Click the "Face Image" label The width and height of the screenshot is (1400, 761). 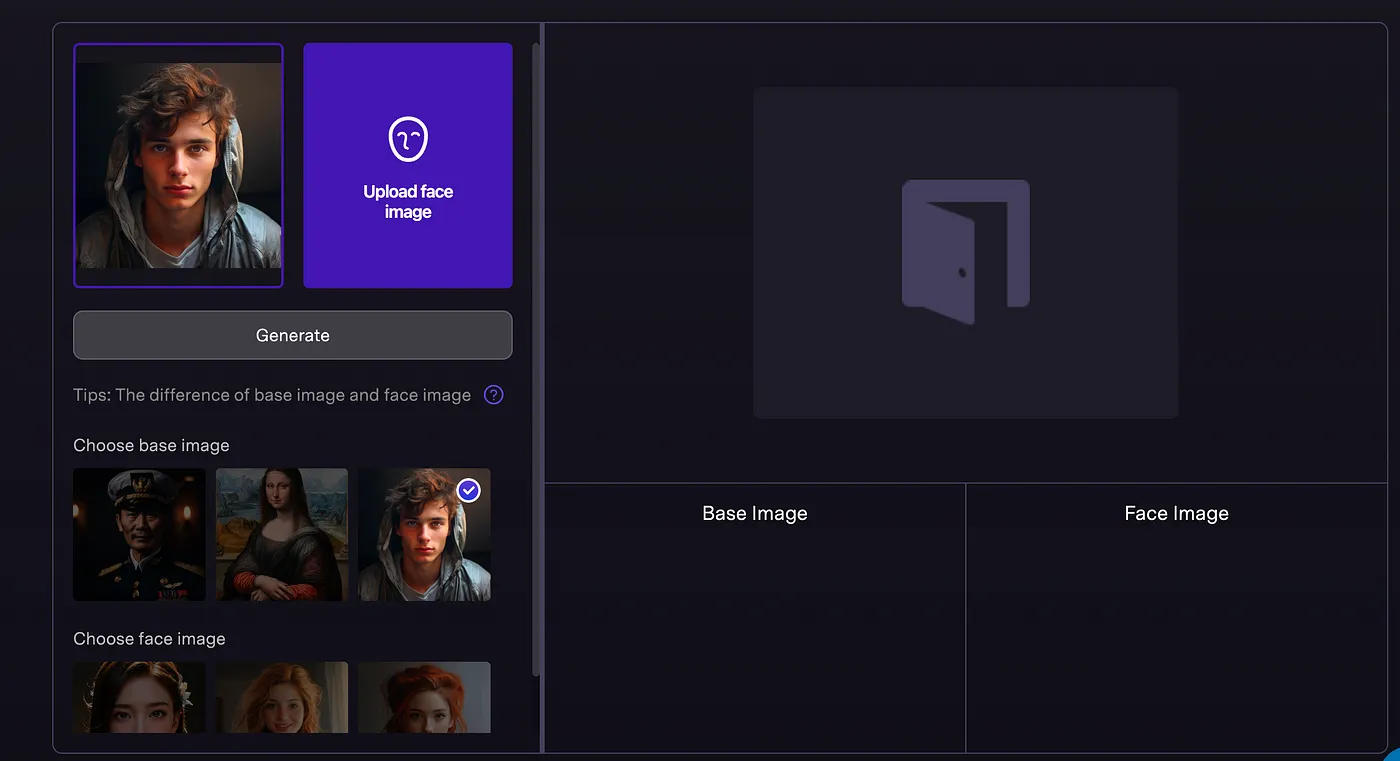point(1177,513)
